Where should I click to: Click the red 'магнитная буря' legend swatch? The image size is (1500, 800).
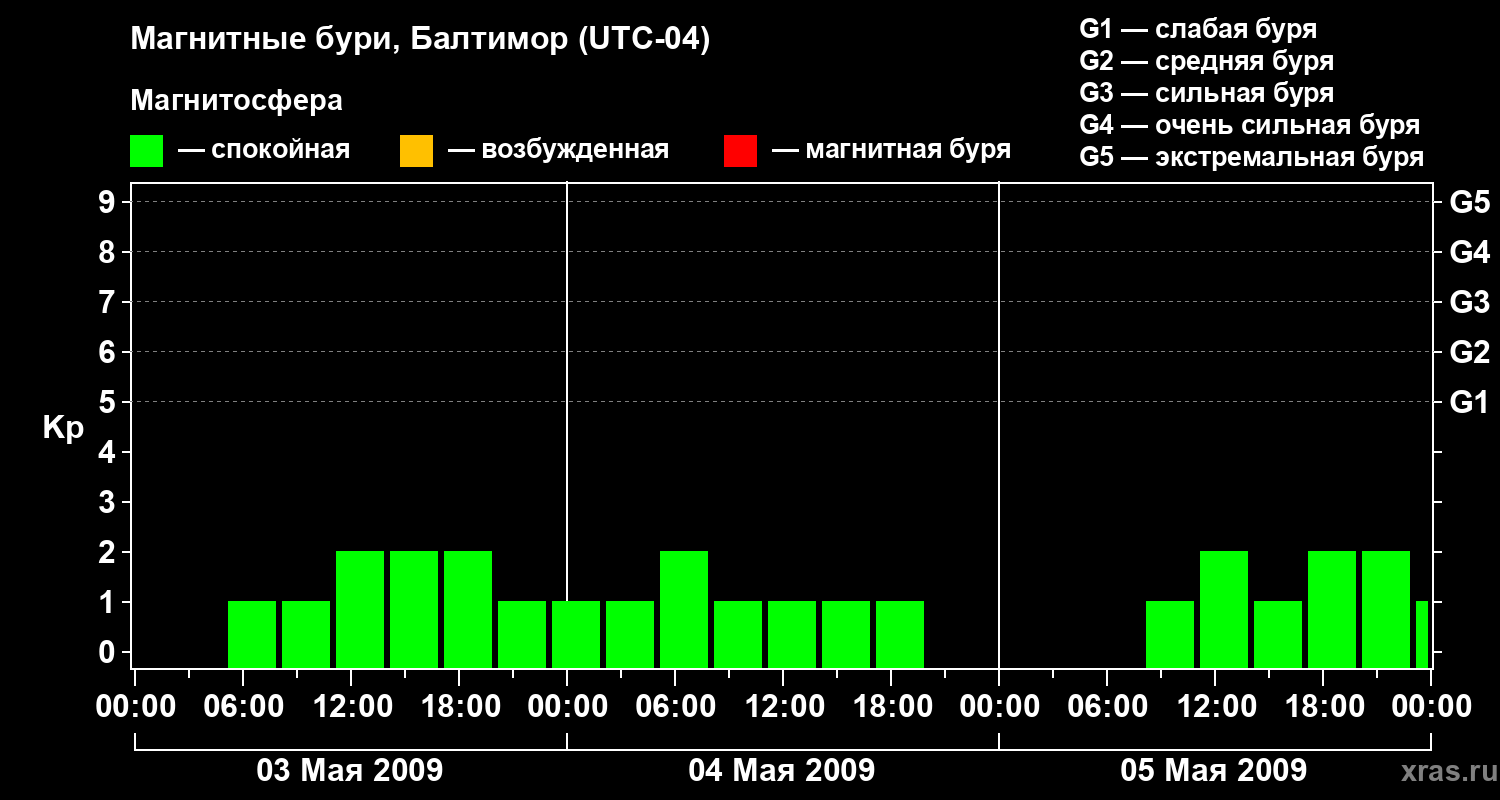pos(740,151)
